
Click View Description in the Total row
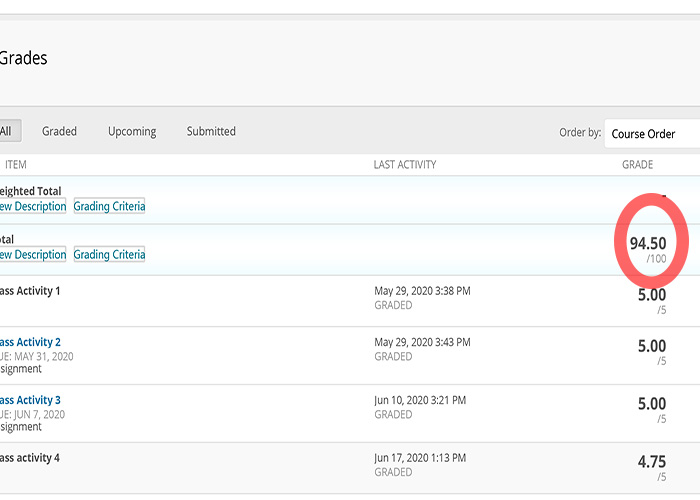point(32,255)
